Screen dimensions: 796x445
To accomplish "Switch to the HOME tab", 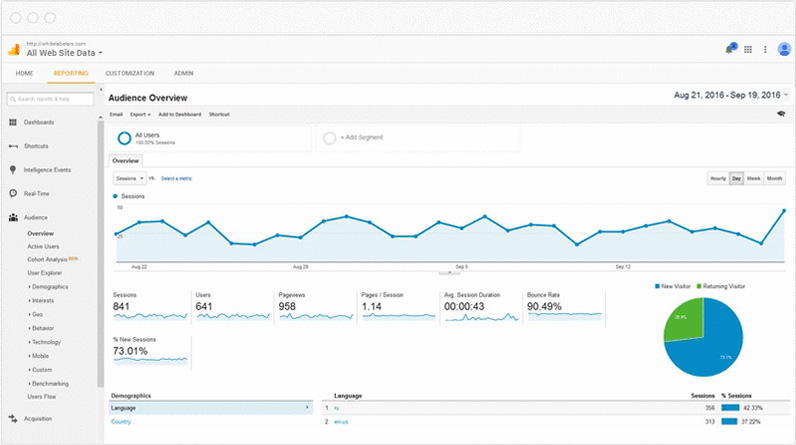I will tap(24, 73).
